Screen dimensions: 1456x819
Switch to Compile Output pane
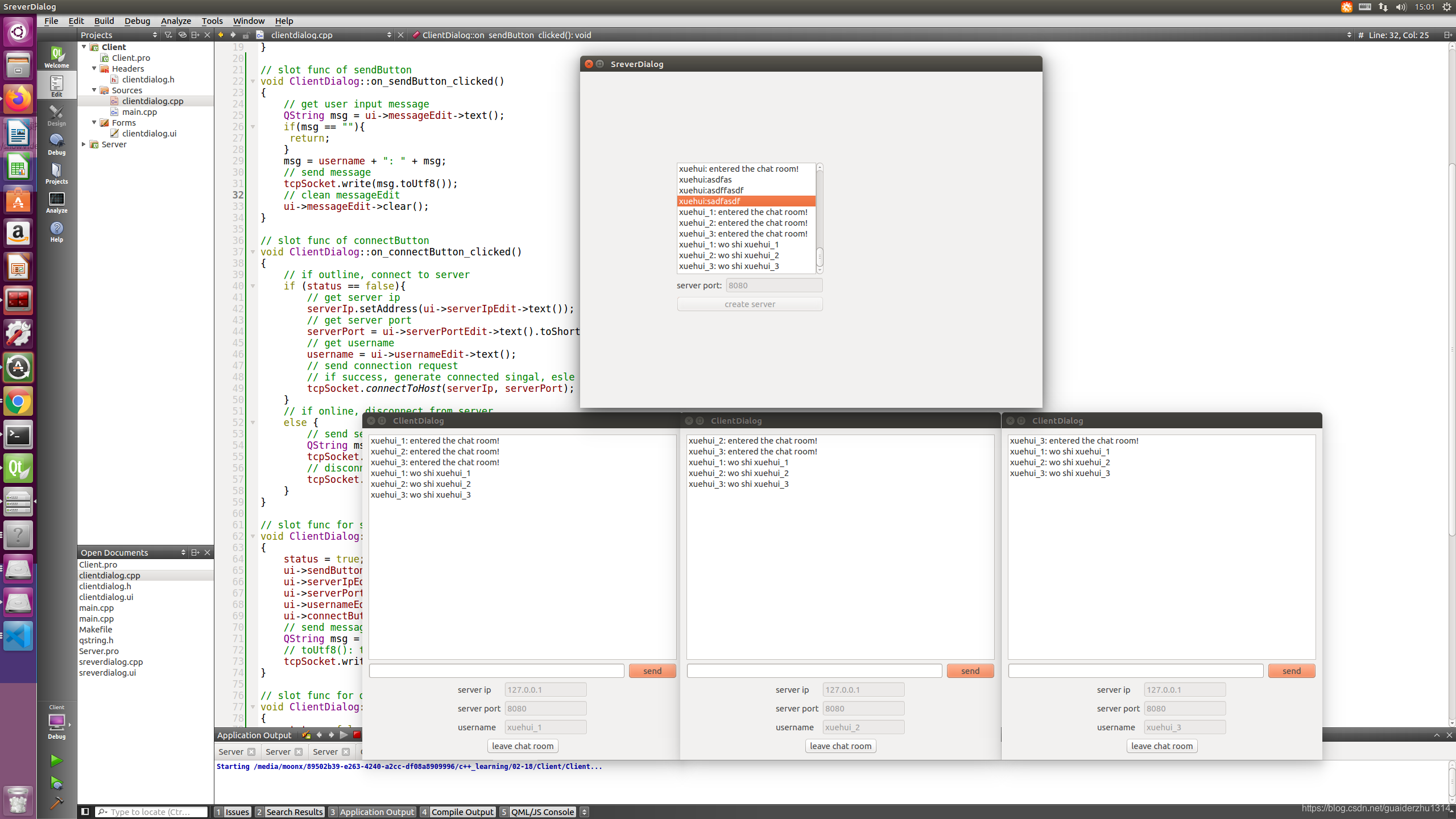458,812
